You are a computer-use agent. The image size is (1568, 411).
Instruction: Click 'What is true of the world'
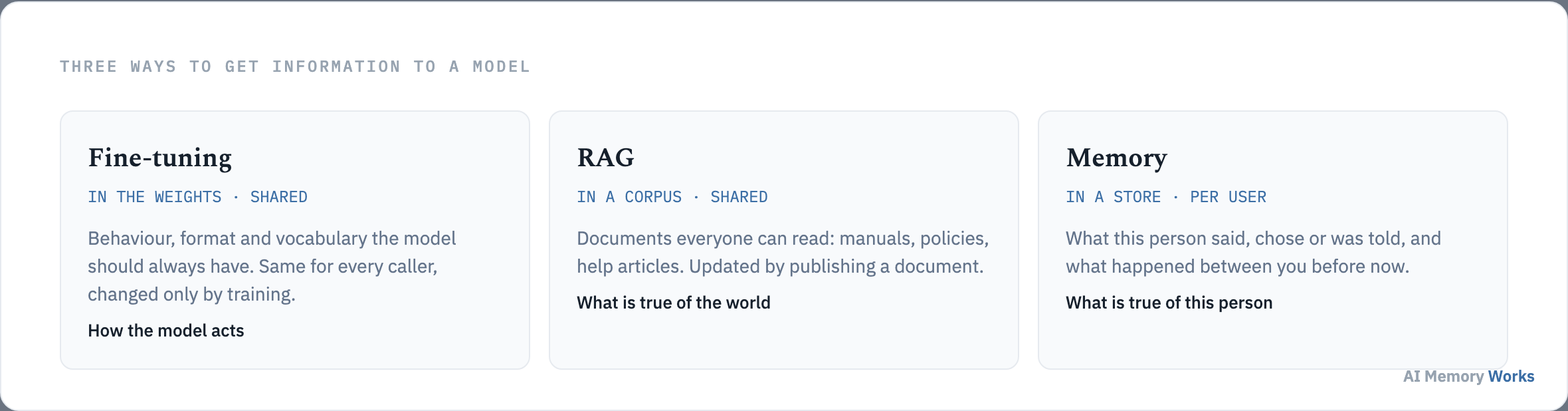674,303
